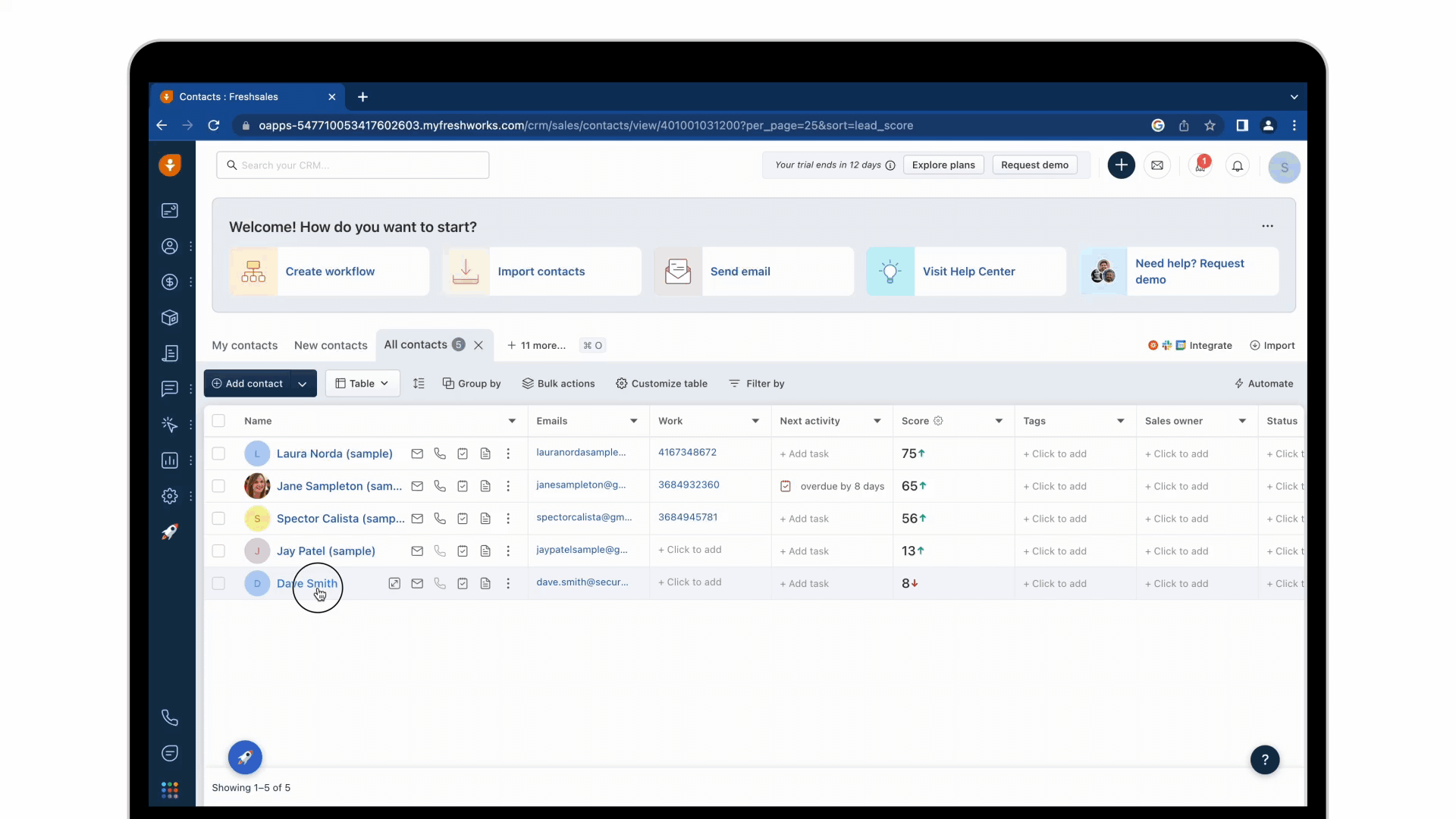Click the Explore plans button

tap(943, 165)
